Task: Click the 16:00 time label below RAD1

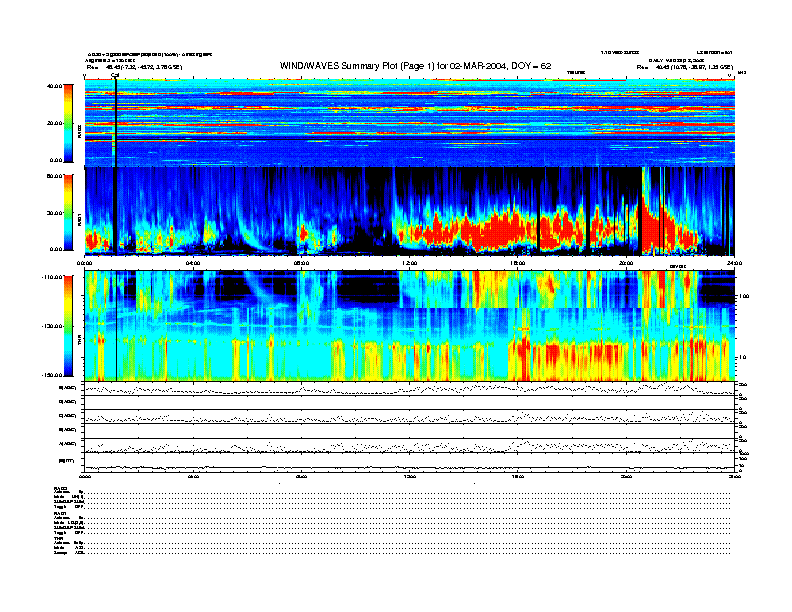Action: click(x=517, y=262)
